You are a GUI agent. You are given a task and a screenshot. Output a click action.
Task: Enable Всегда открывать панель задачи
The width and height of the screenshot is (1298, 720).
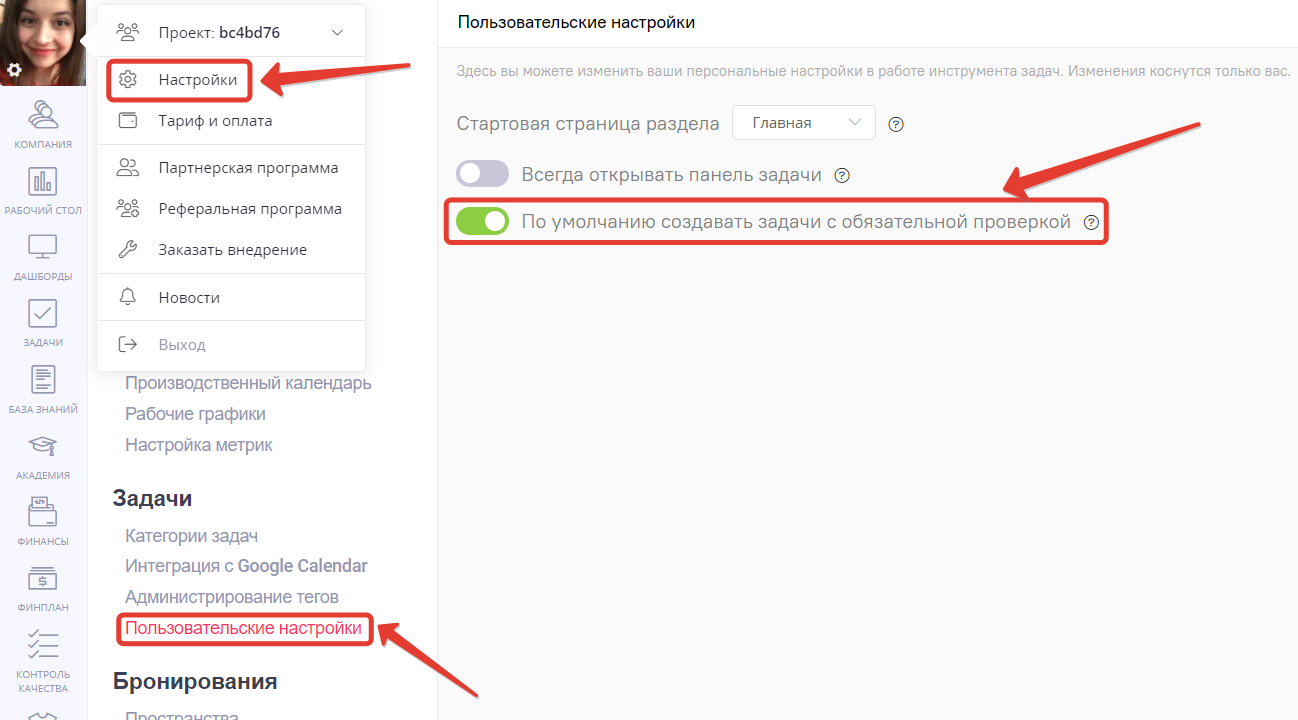tap(482, 173)
